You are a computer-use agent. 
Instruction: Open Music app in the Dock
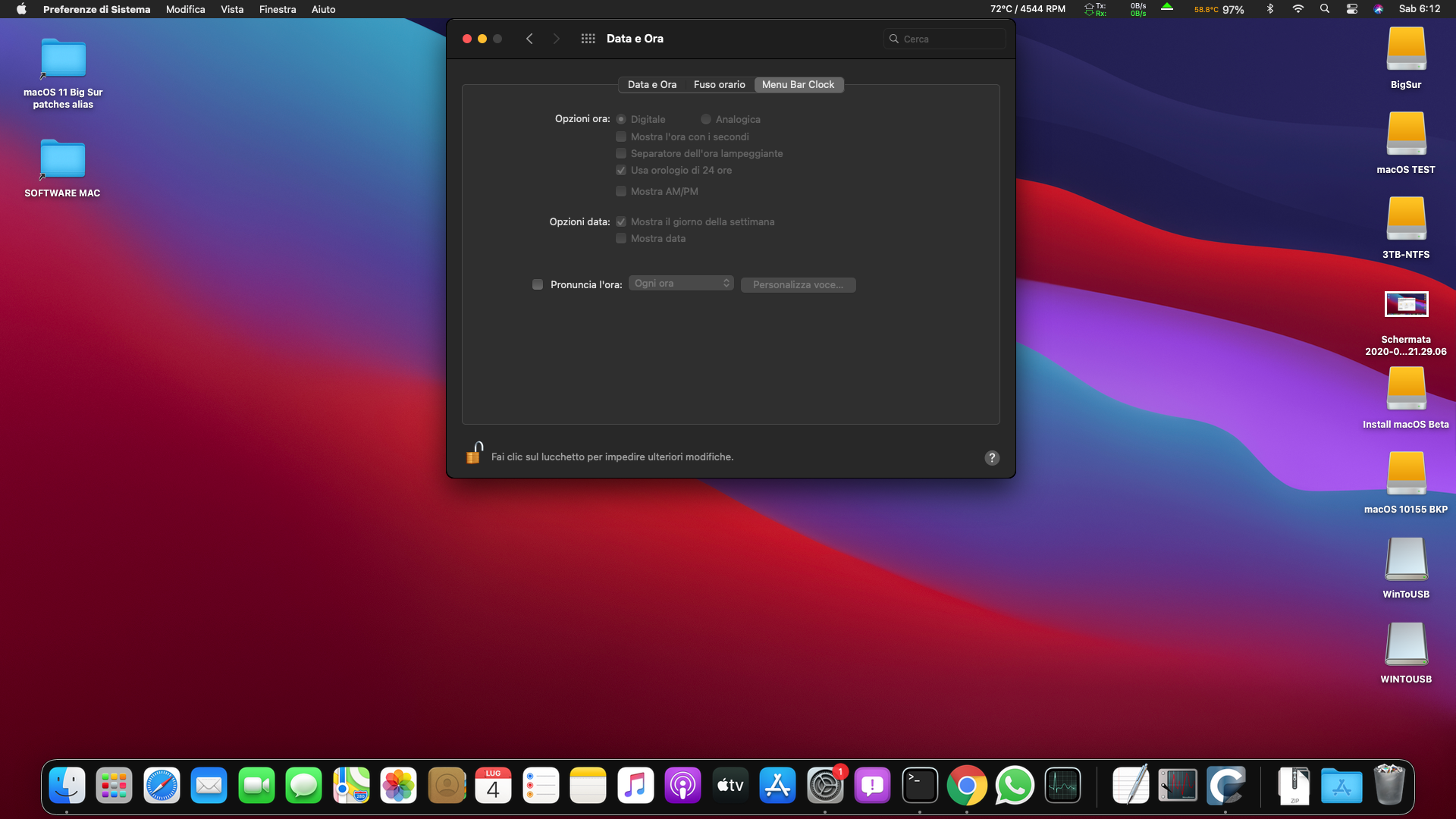(635, 786)
